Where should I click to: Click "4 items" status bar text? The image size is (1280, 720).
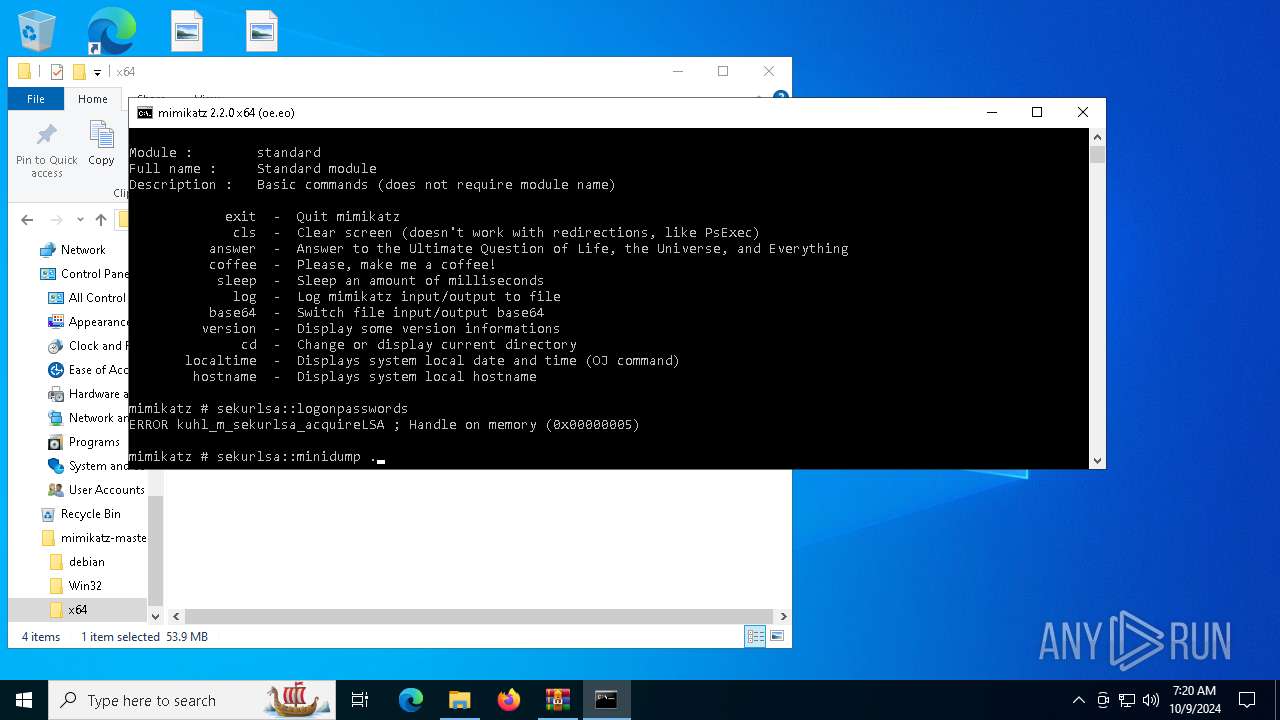point(41,637)
